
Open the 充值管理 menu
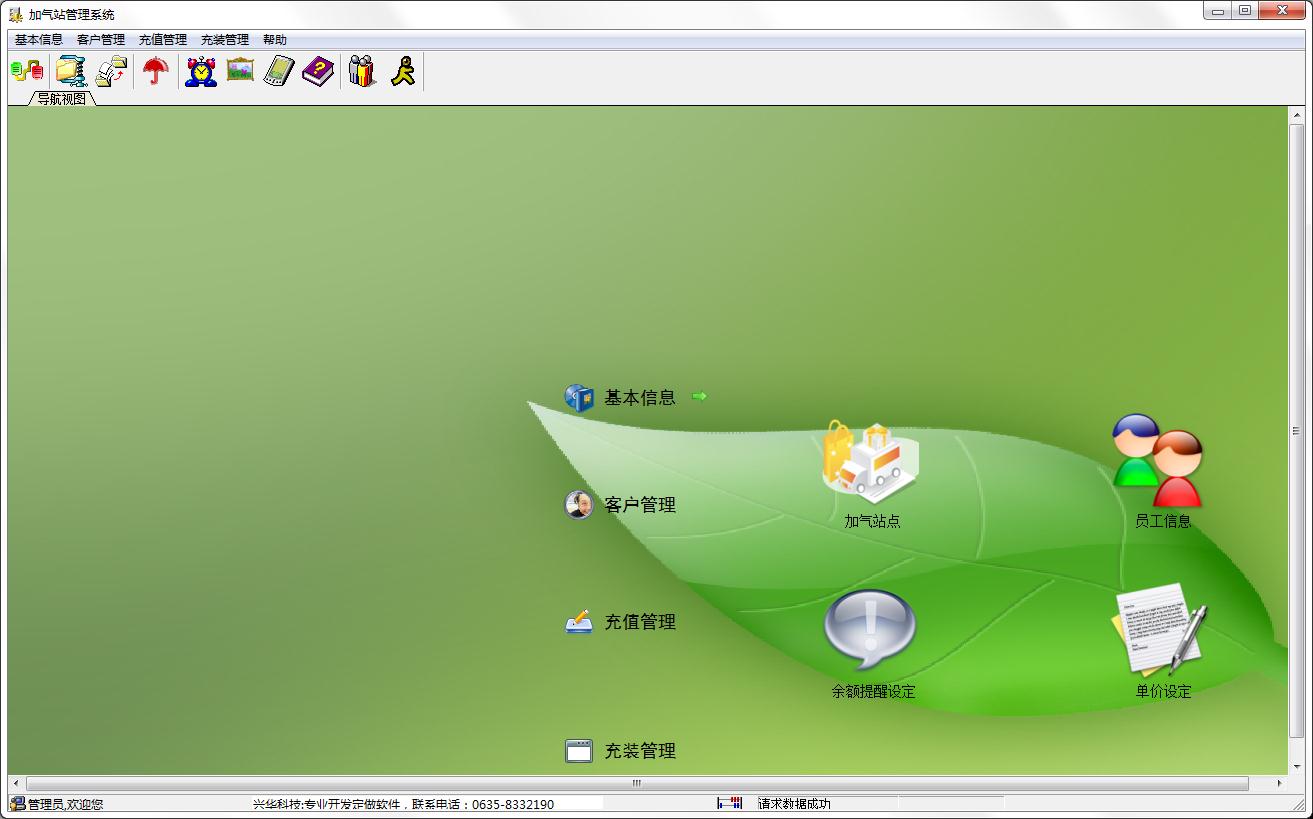163,40
